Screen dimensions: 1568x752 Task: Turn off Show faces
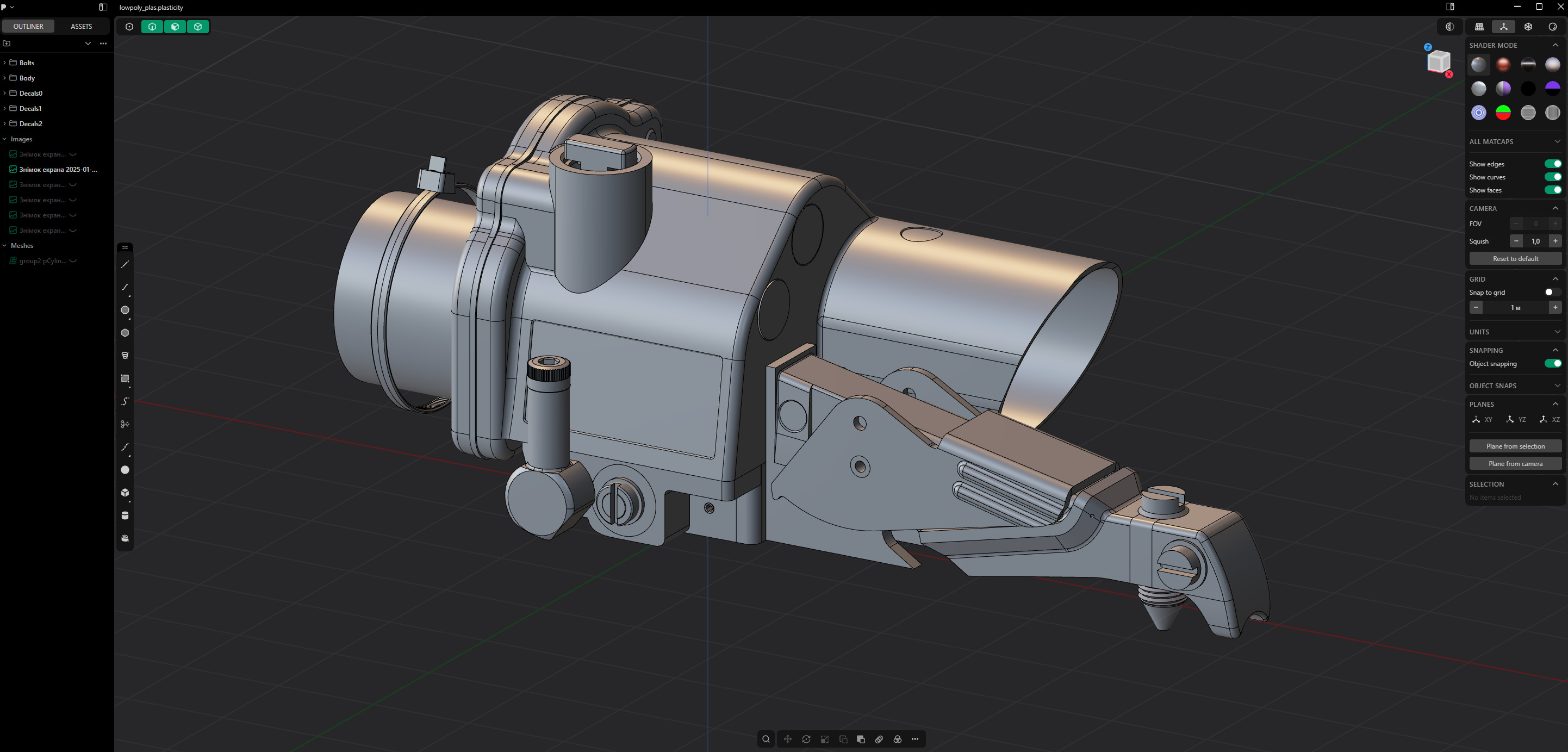coord(1553,190)
